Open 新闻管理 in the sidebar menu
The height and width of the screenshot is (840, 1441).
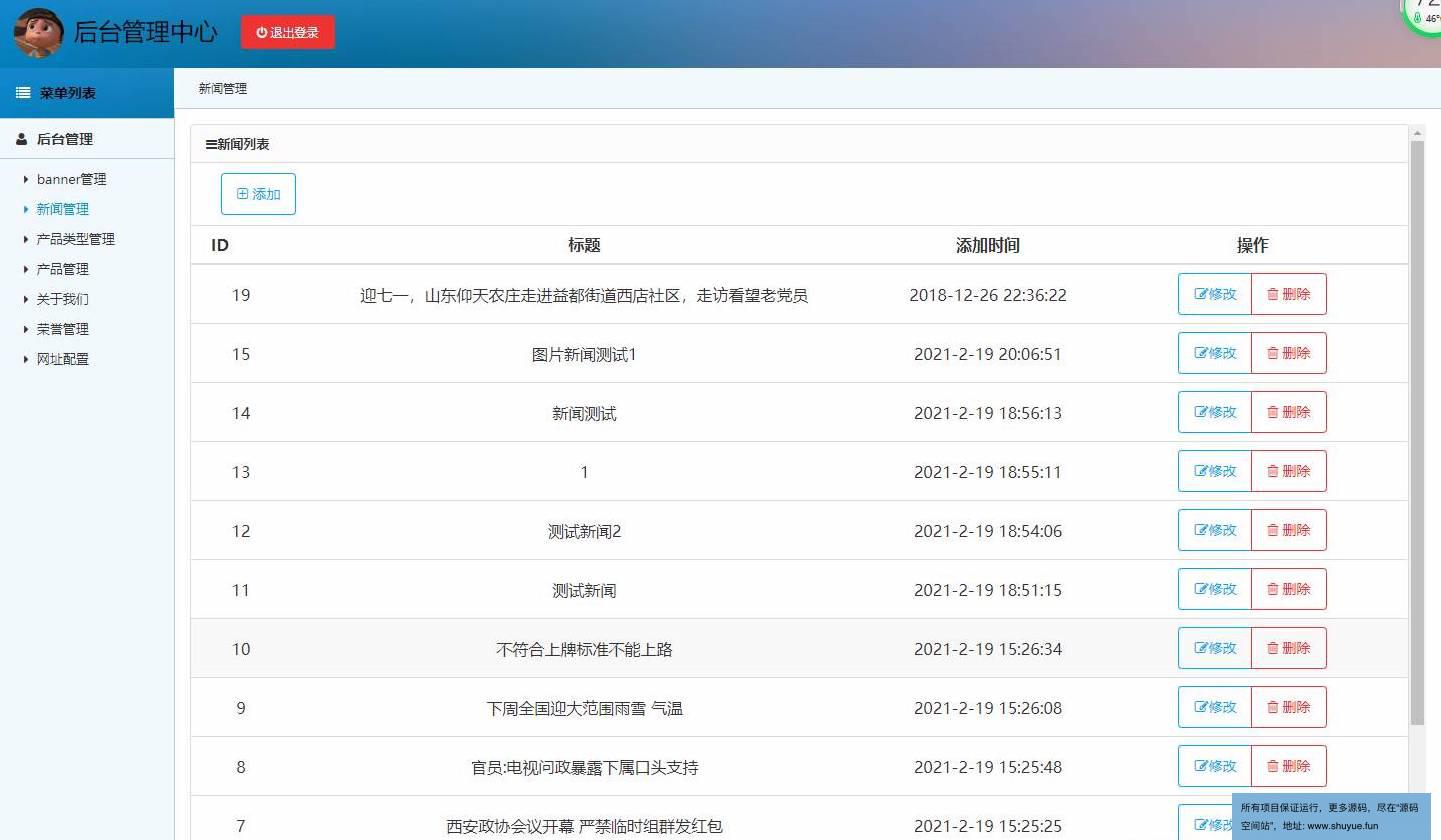[63, 209]
